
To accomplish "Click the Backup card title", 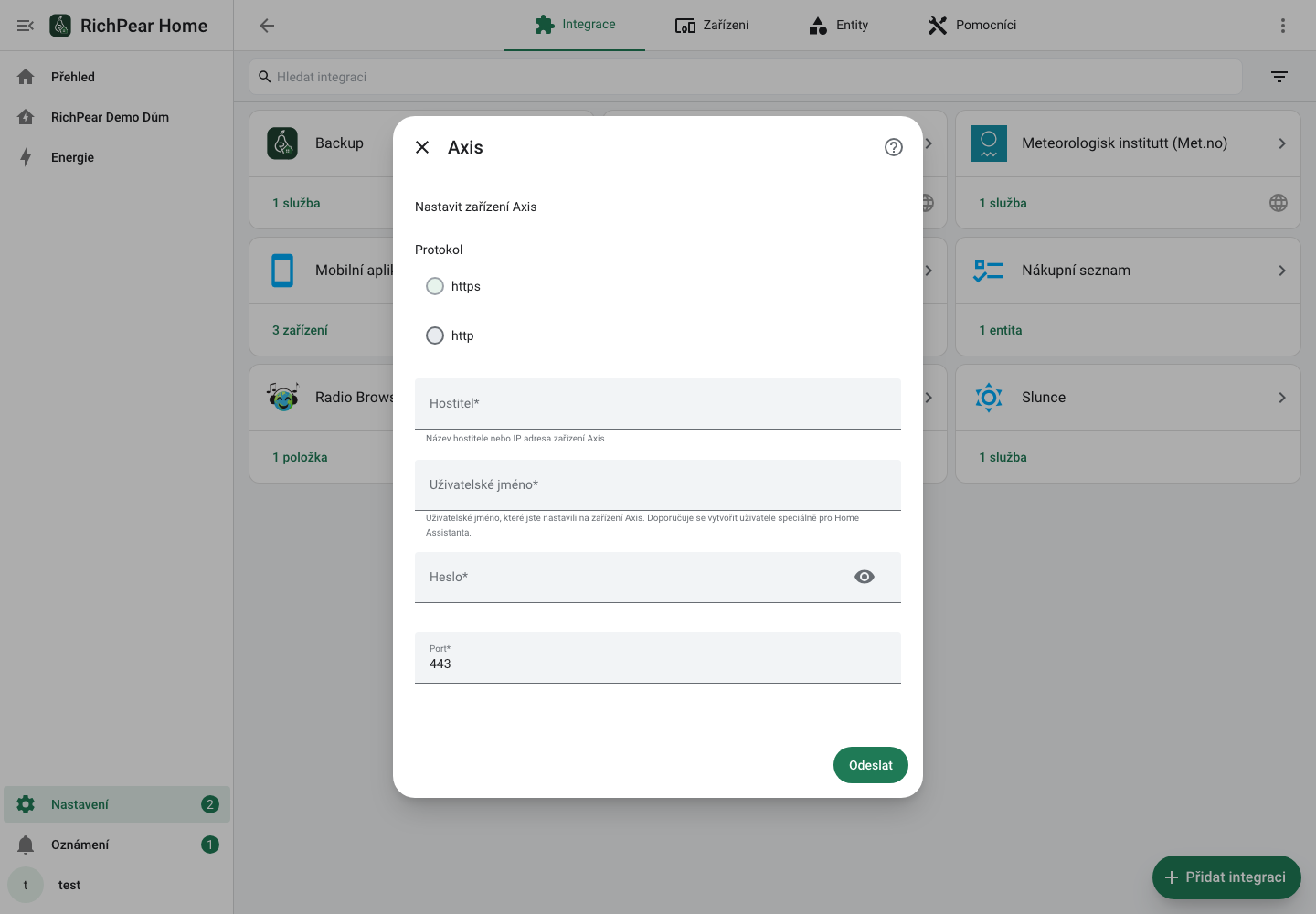I will click(x=339, y=143).
